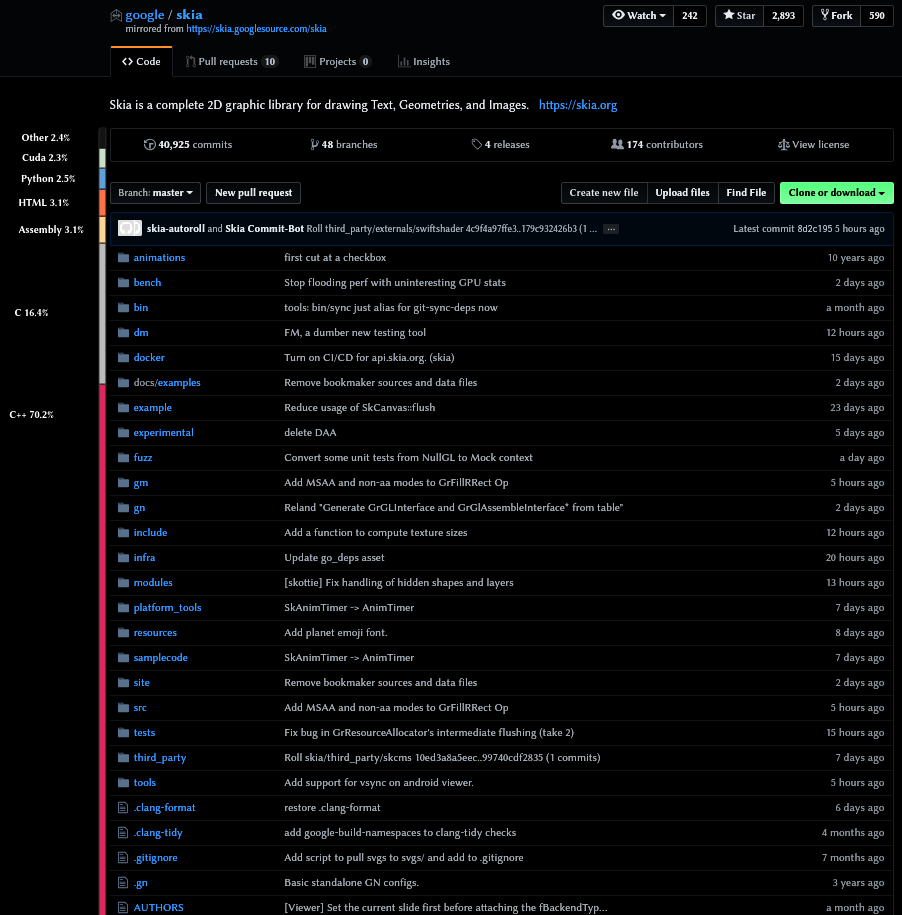Star the skia repository
The image size is (902, 915).
[x=740, y=16]
